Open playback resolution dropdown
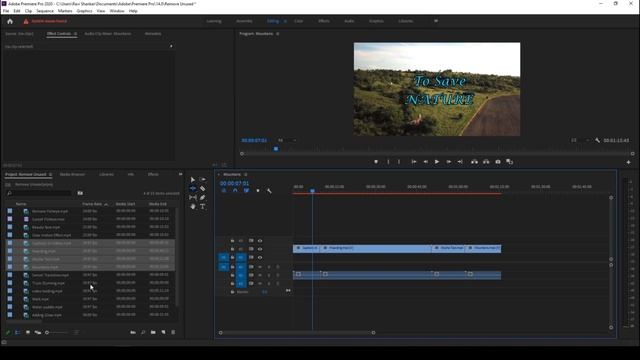Screen dimensions: 640x360 click(580, 140)
